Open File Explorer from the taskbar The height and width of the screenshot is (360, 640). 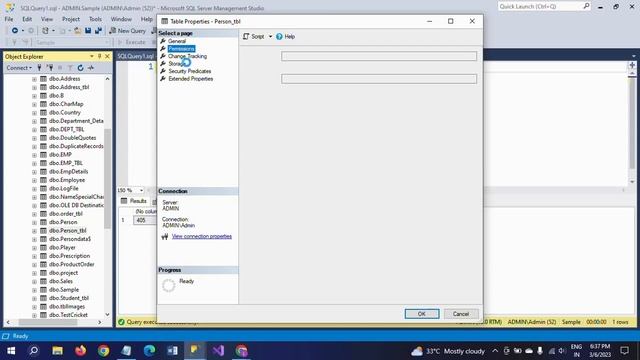(57, 351)
